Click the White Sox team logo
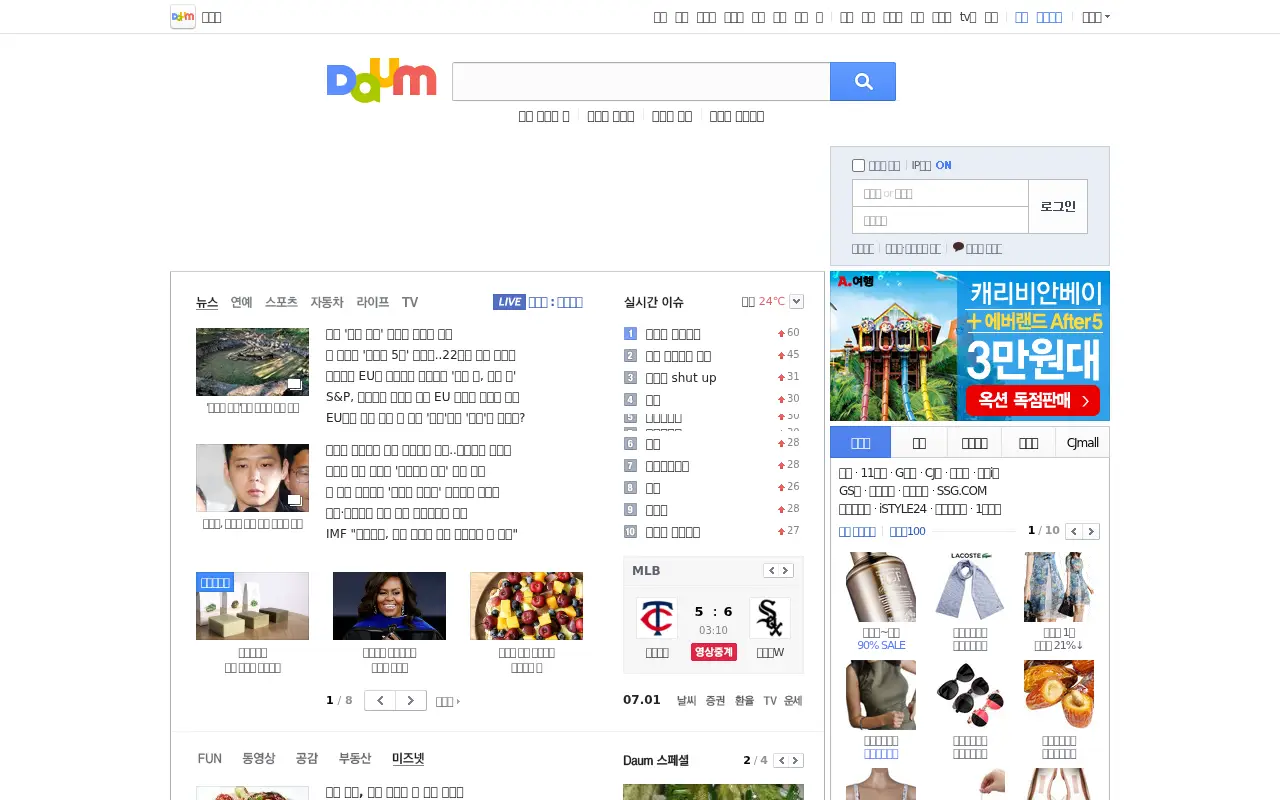The height and width of the screenshot is (800, 1280). tap(770, 618)
